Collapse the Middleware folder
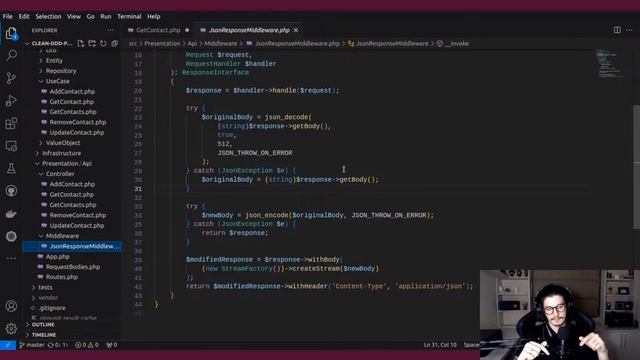The image size is (640, 360). [x=62, y=236]
